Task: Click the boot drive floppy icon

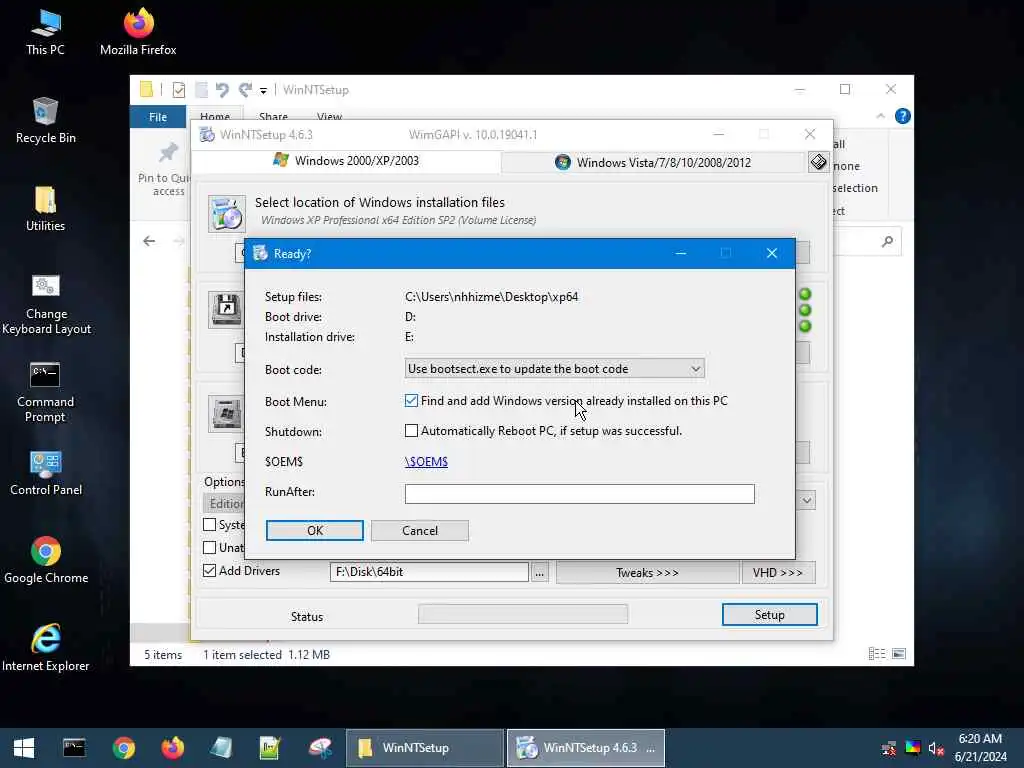Action: click(227, 308)
